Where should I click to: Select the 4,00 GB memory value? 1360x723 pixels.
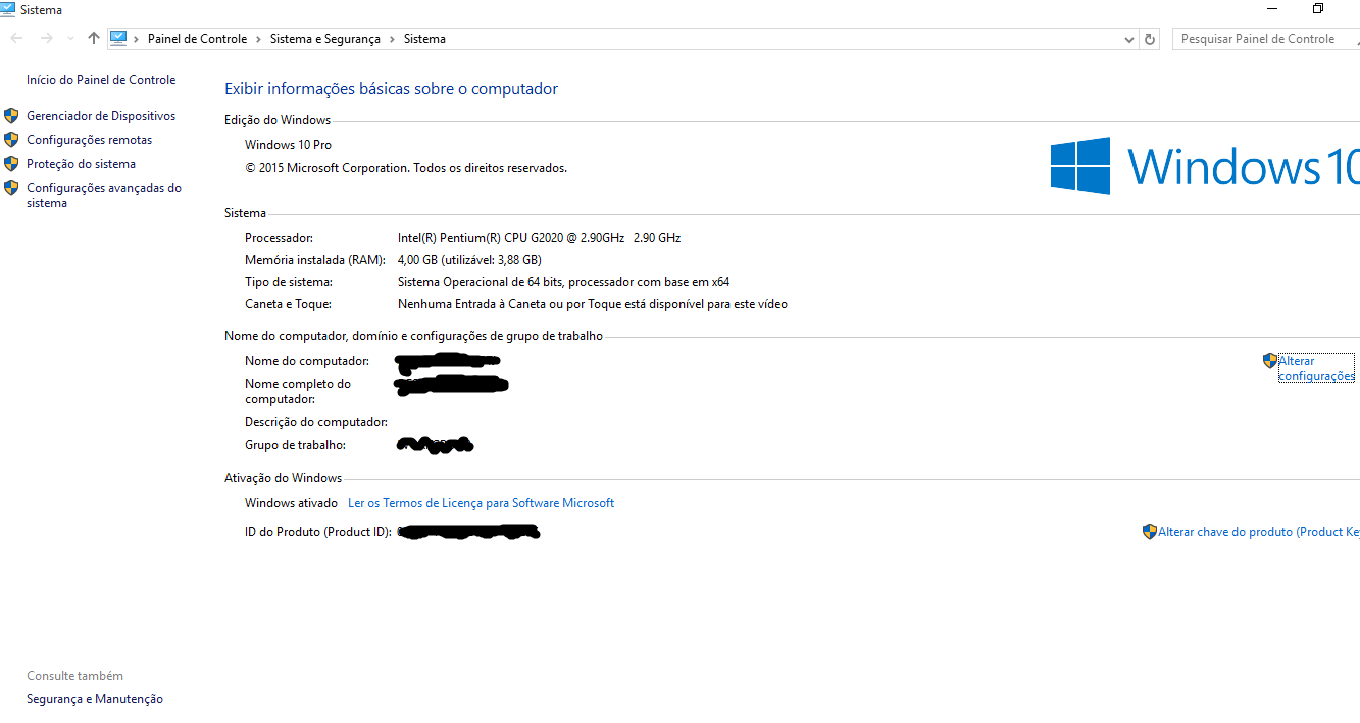[x=470, y=260]
